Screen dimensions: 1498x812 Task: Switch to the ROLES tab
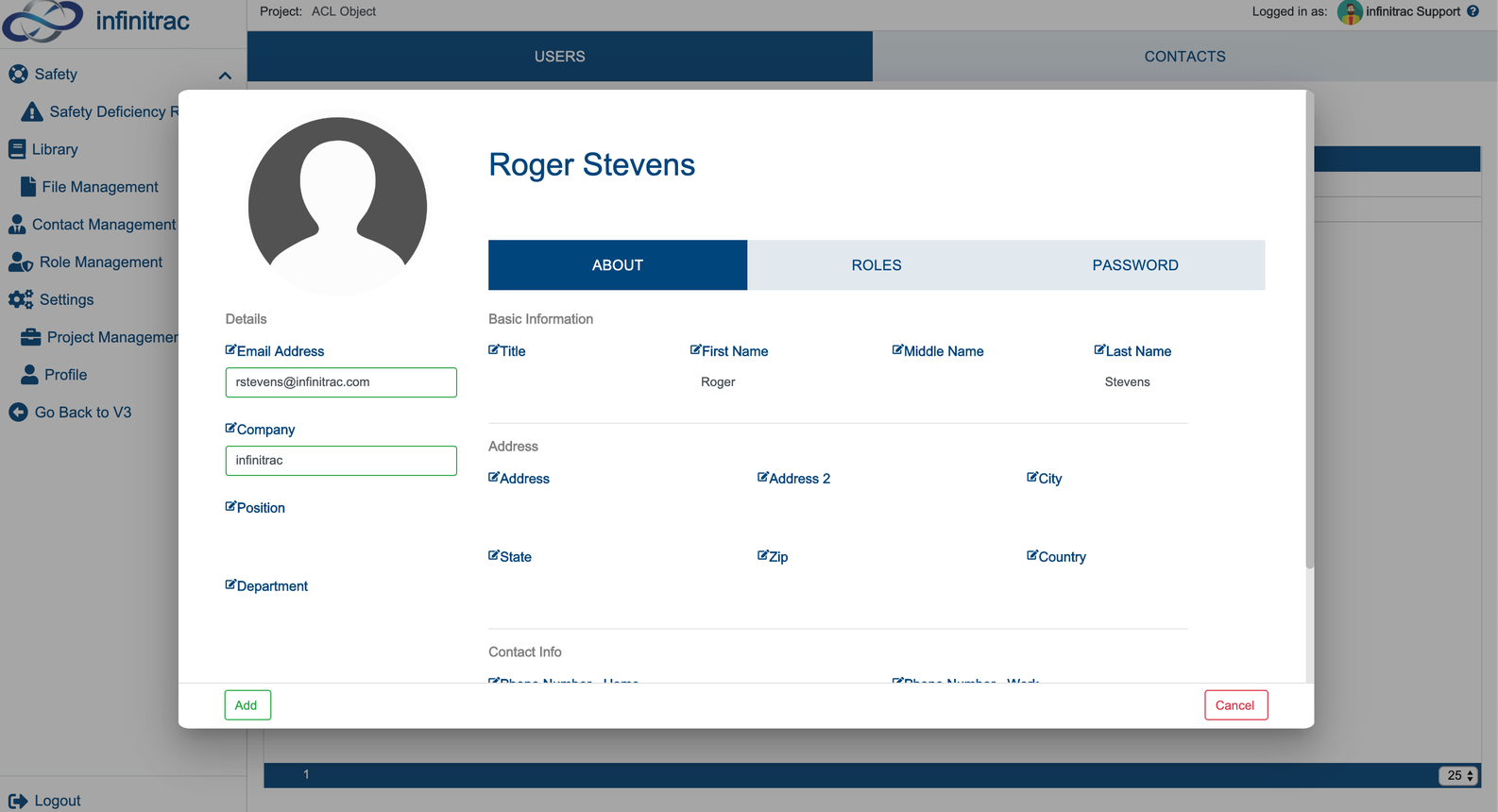coord(877,265)
